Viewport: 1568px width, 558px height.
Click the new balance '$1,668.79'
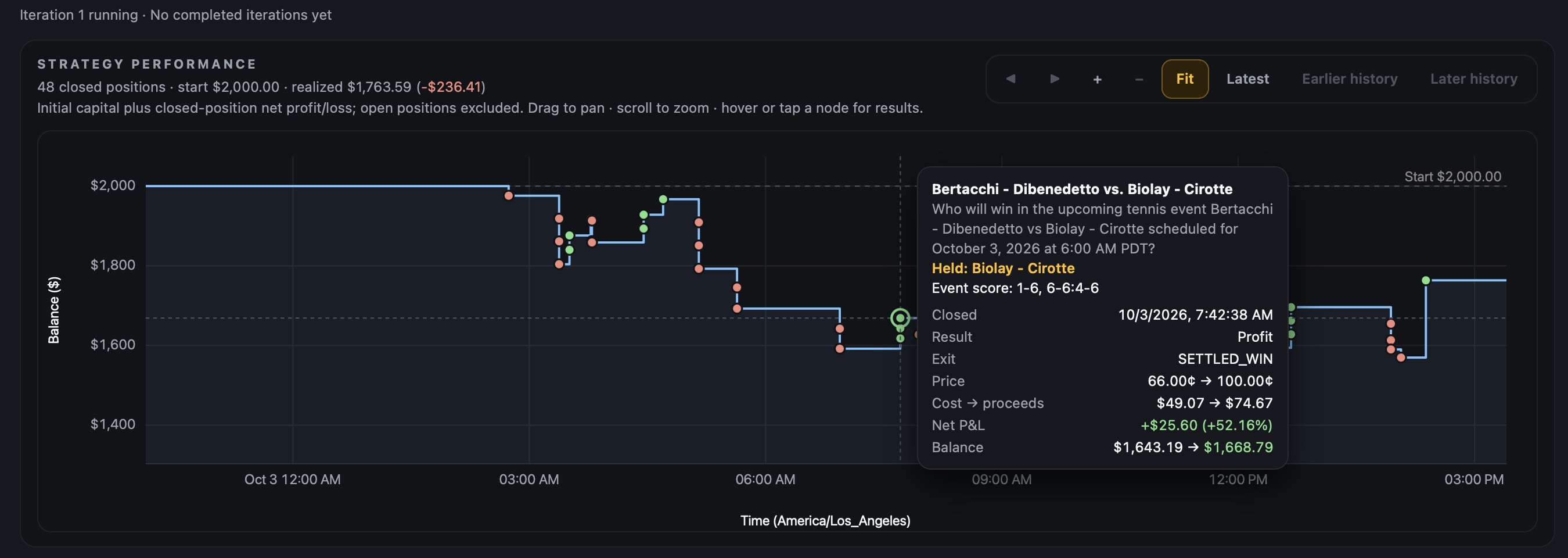[1238, 447]
